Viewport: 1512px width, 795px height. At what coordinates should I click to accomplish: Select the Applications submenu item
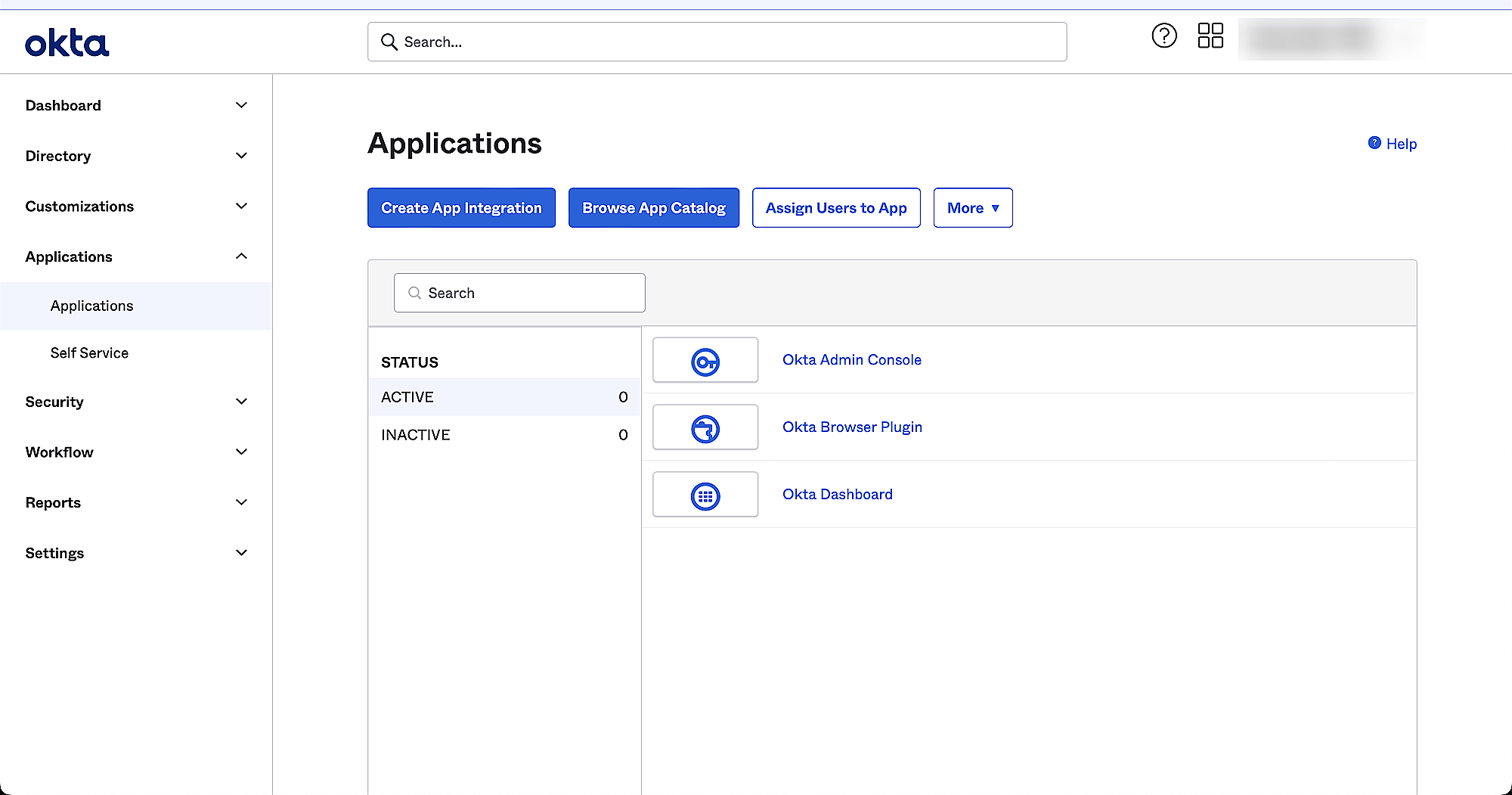[x=91, y=306]
